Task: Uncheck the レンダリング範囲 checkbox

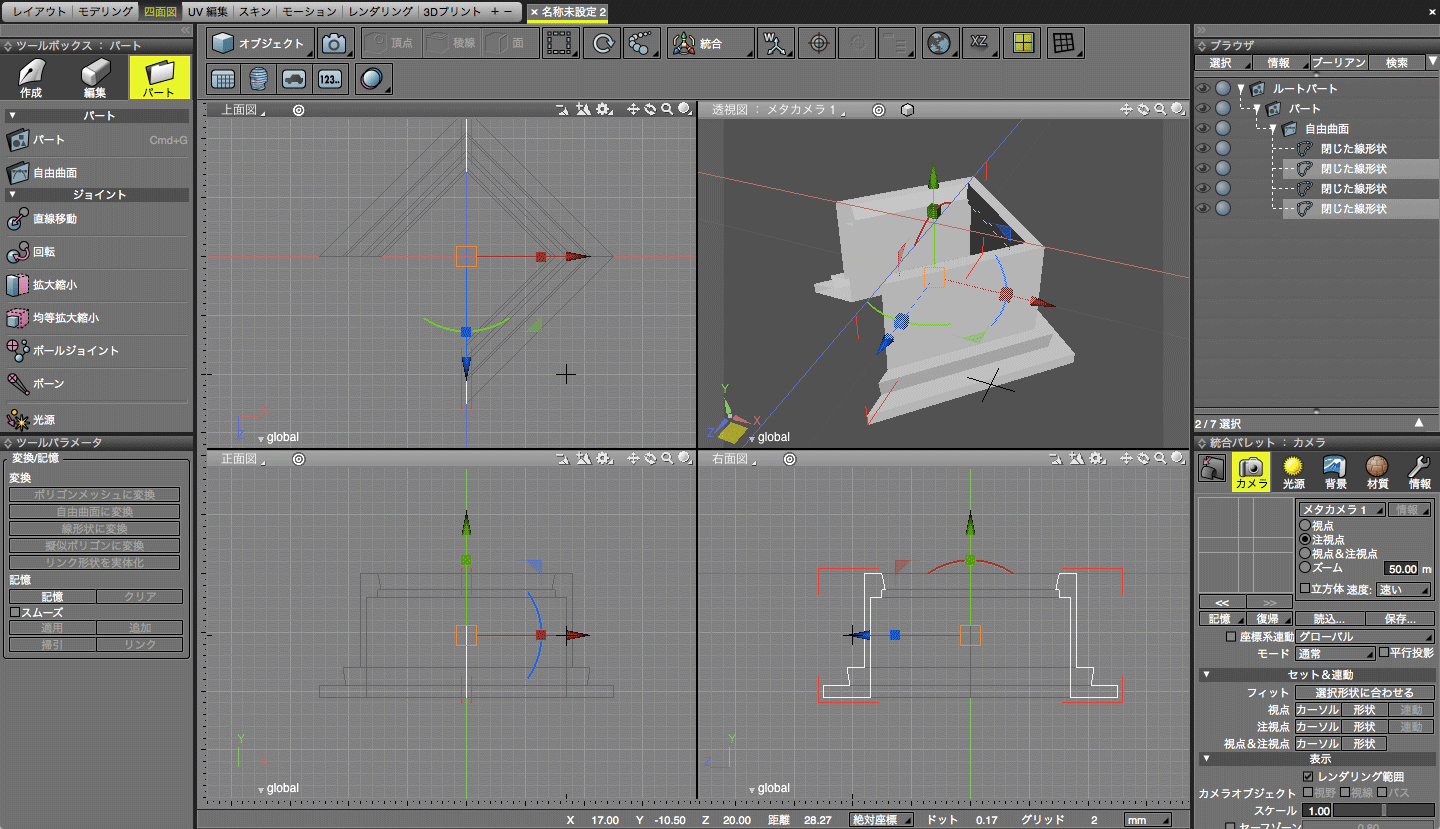Action: (1308, 776)
